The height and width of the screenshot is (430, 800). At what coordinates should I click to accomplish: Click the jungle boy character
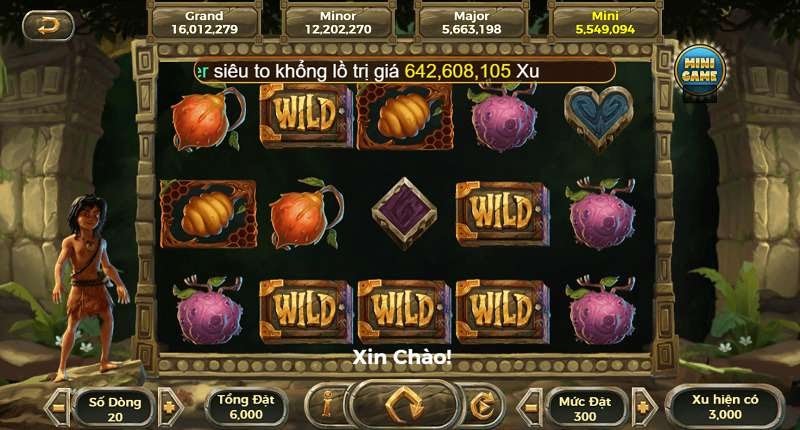coord(89,287)
